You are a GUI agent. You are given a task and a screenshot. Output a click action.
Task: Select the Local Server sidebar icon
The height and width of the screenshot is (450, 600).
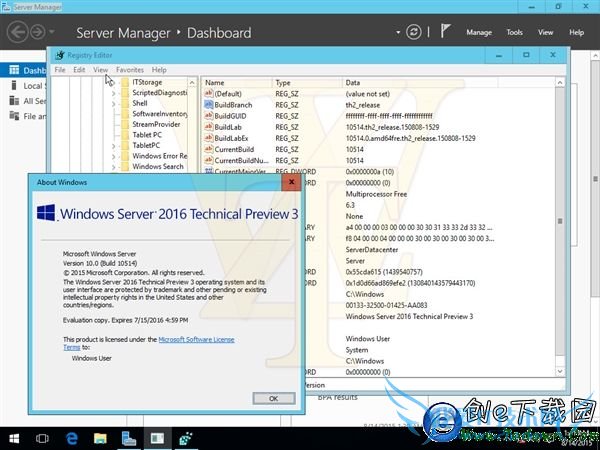(x=14, y=85)
